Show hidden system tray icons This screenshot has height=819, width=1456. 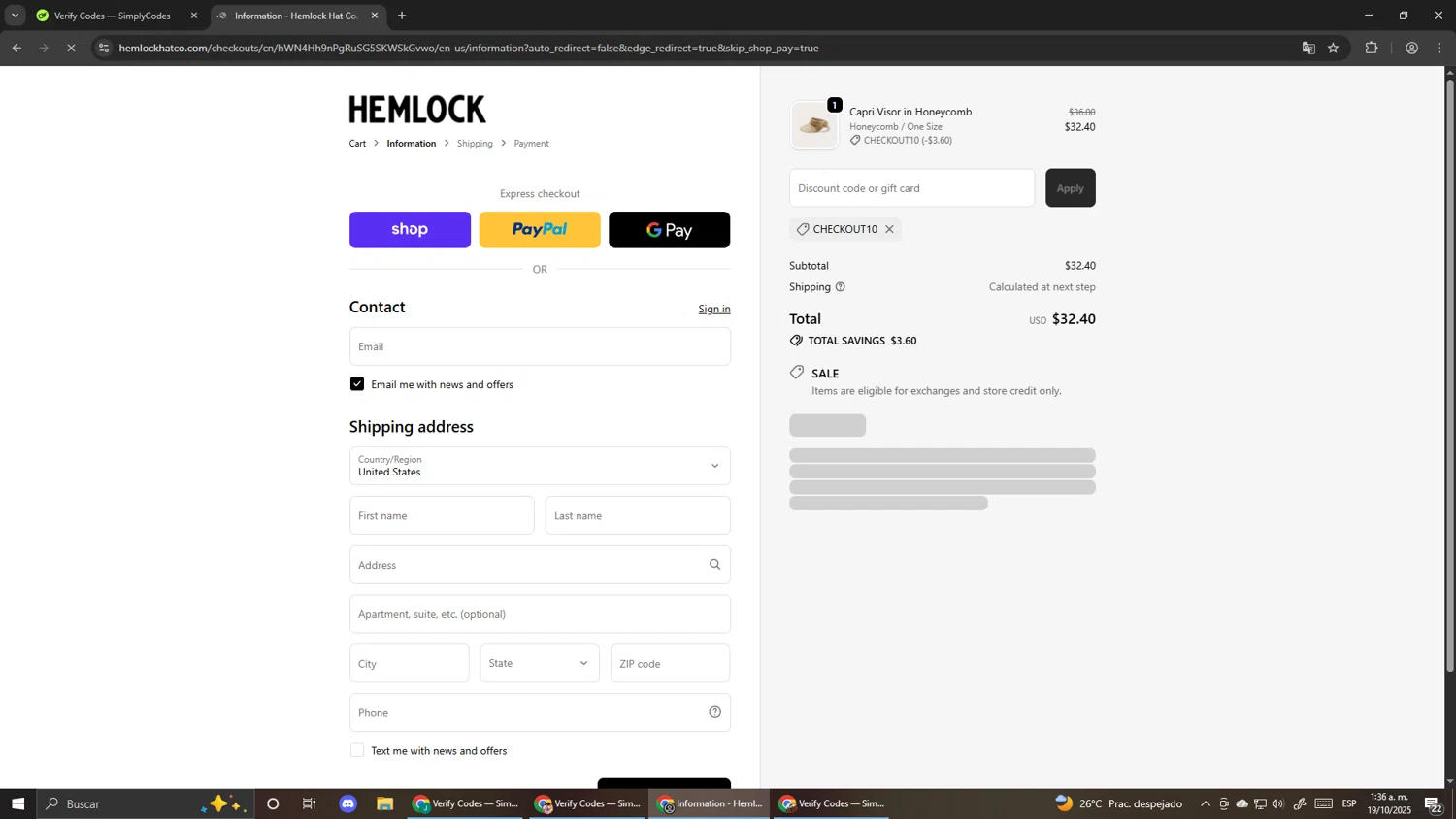point(1206,803)
